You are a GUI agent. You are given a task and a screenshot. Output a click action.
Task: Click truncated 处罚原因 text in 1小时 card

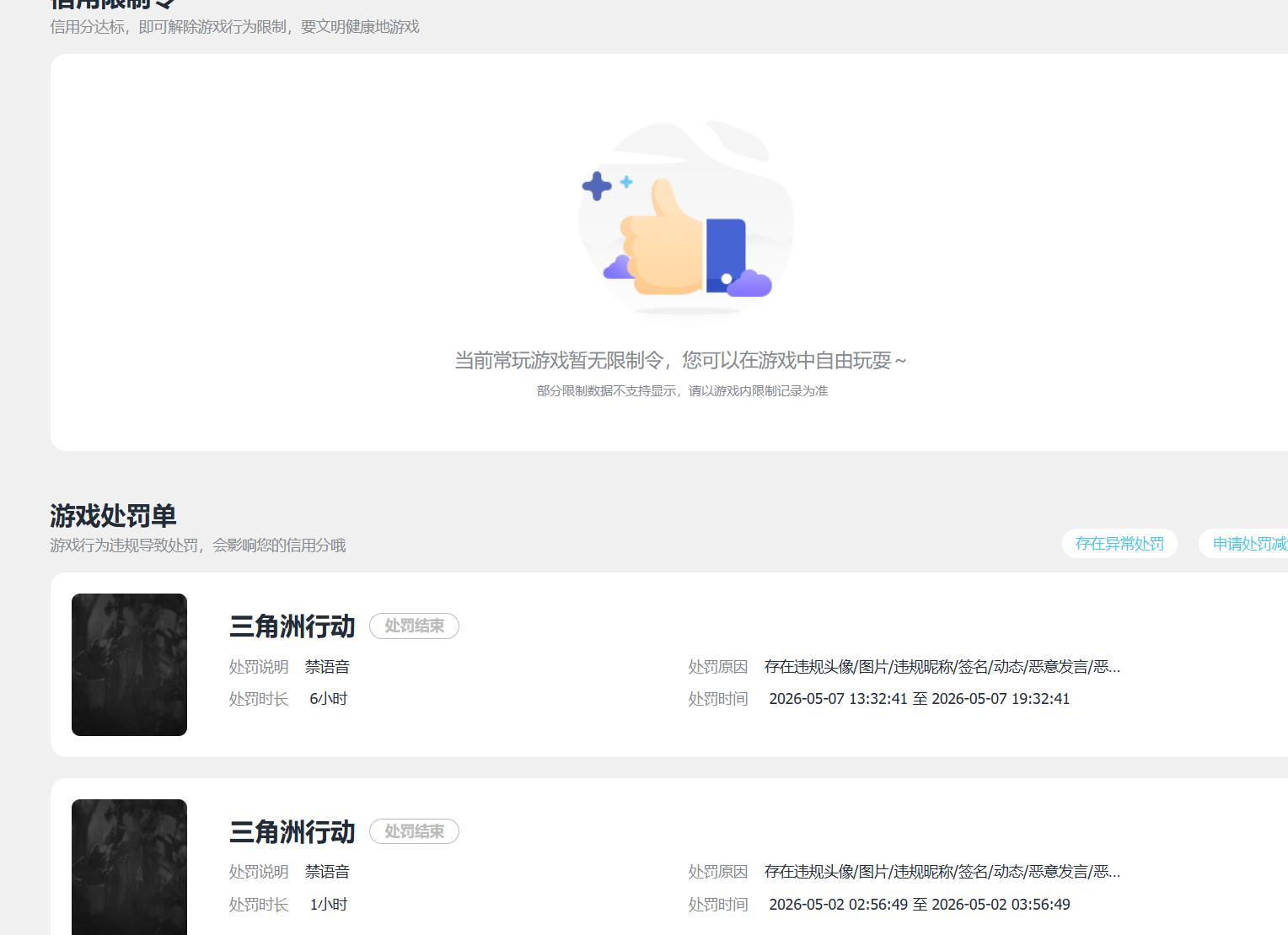click(x=942, y=872)
